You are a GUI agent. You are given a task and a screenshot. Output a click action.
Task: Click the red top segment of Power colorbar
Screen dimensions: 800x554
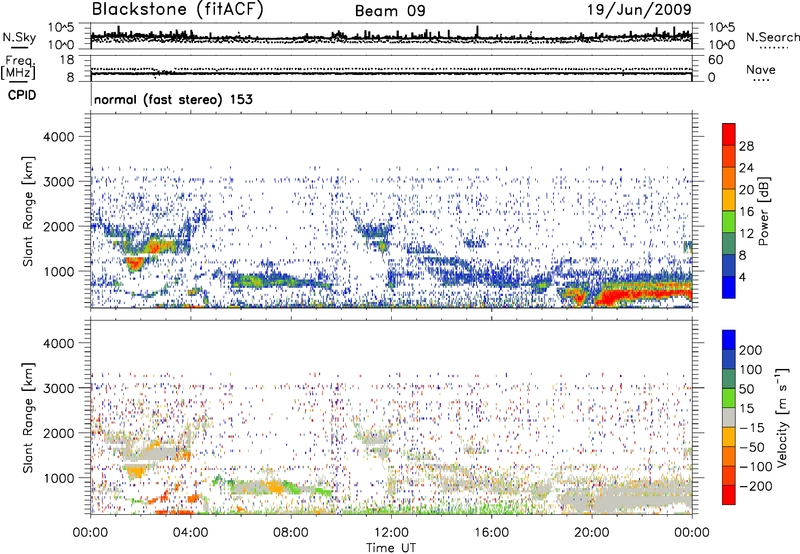[x=729, y=134]
